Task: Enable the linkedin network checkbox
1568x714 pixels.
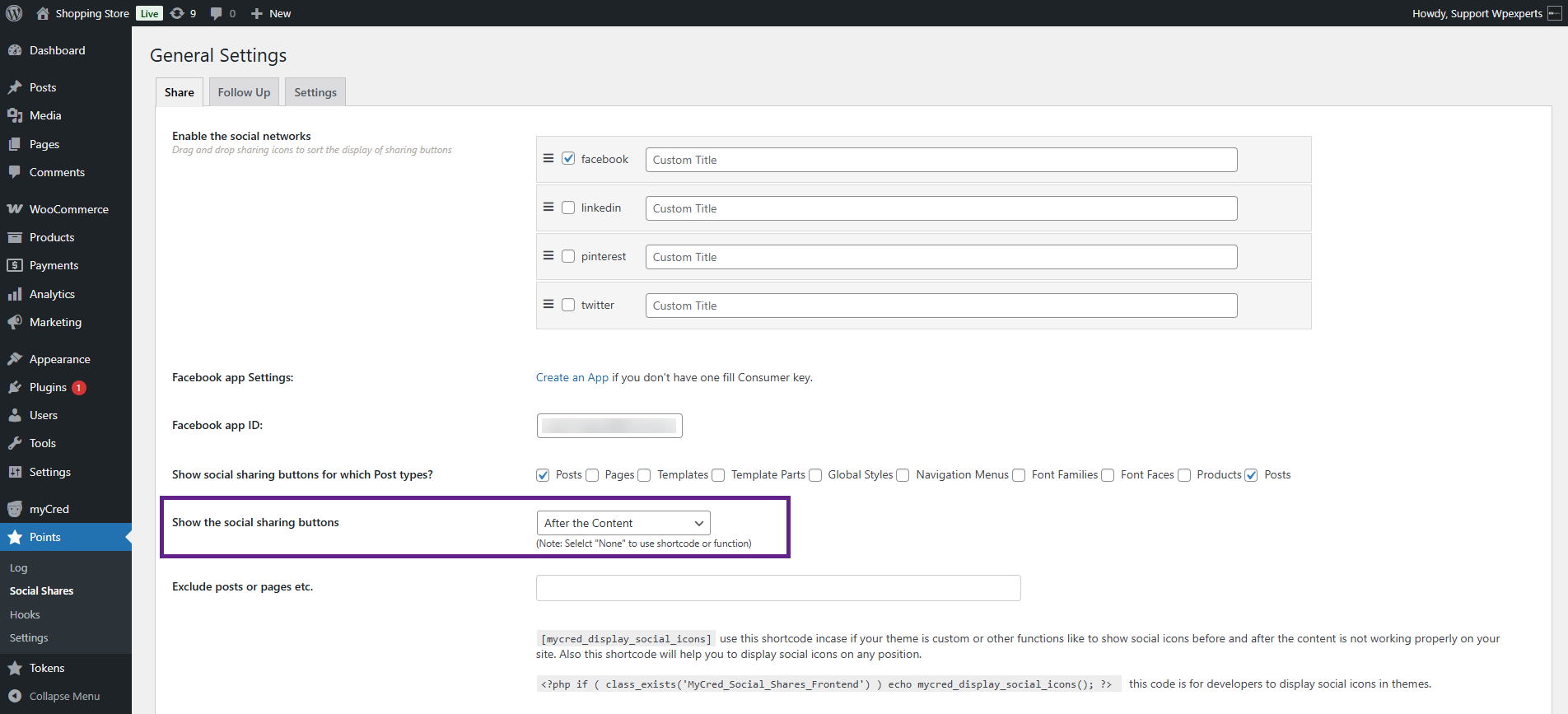Action: [x=568, y=208]
